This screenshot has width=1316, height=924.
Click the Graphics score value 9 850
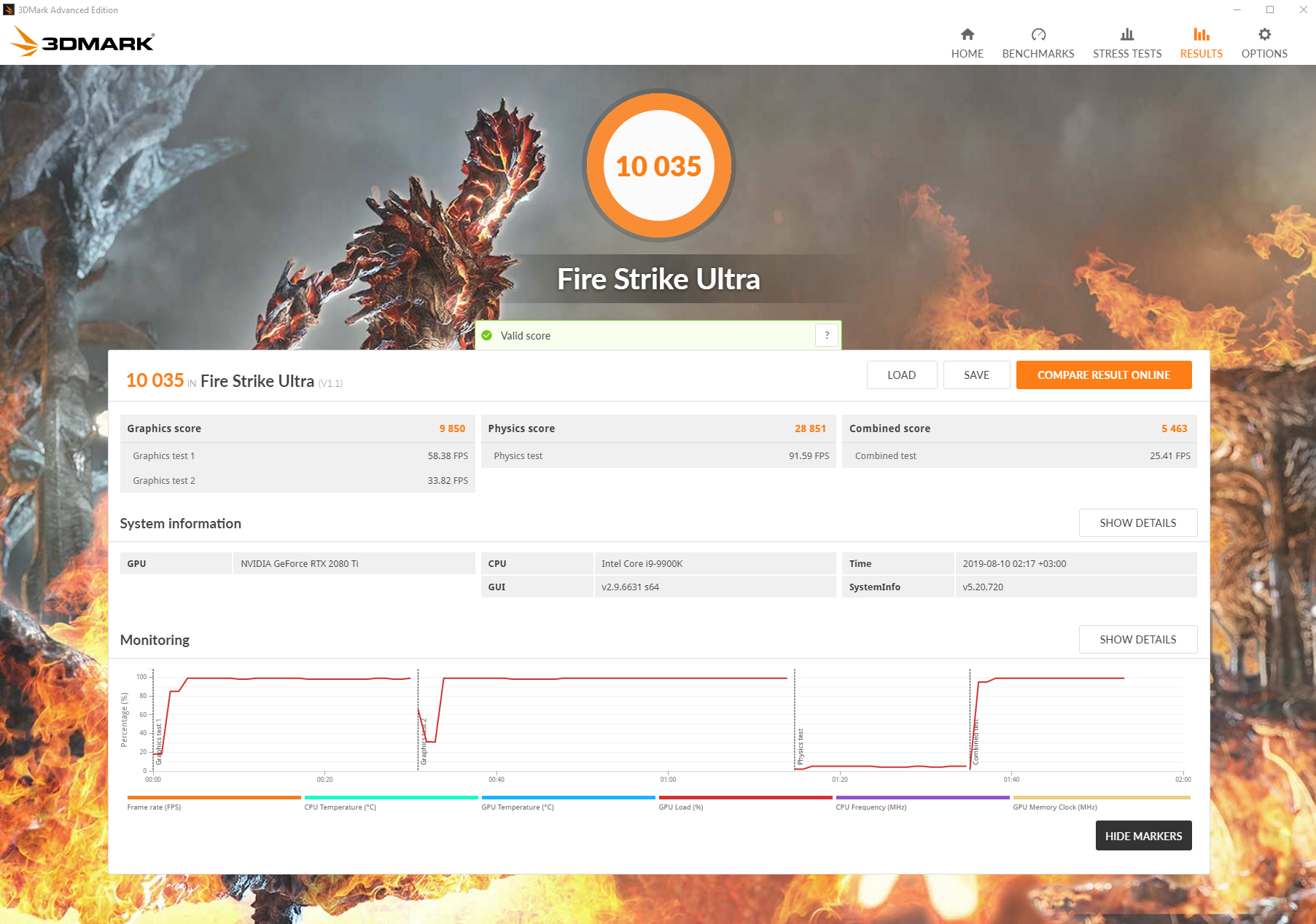pos(452,428)
